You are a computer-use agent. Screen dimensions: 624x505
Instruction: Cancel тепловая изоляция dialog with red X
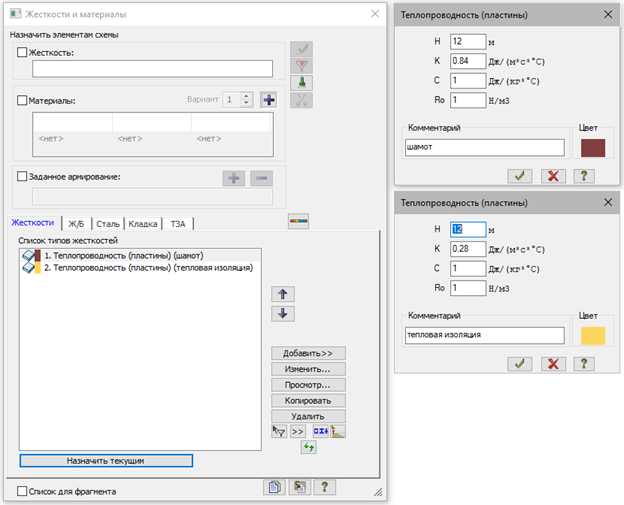tap(552, 364)
